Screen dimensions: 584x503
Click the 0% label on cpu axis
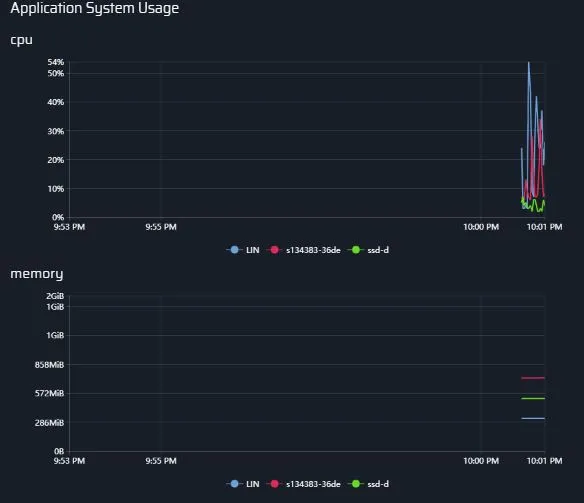58,217
